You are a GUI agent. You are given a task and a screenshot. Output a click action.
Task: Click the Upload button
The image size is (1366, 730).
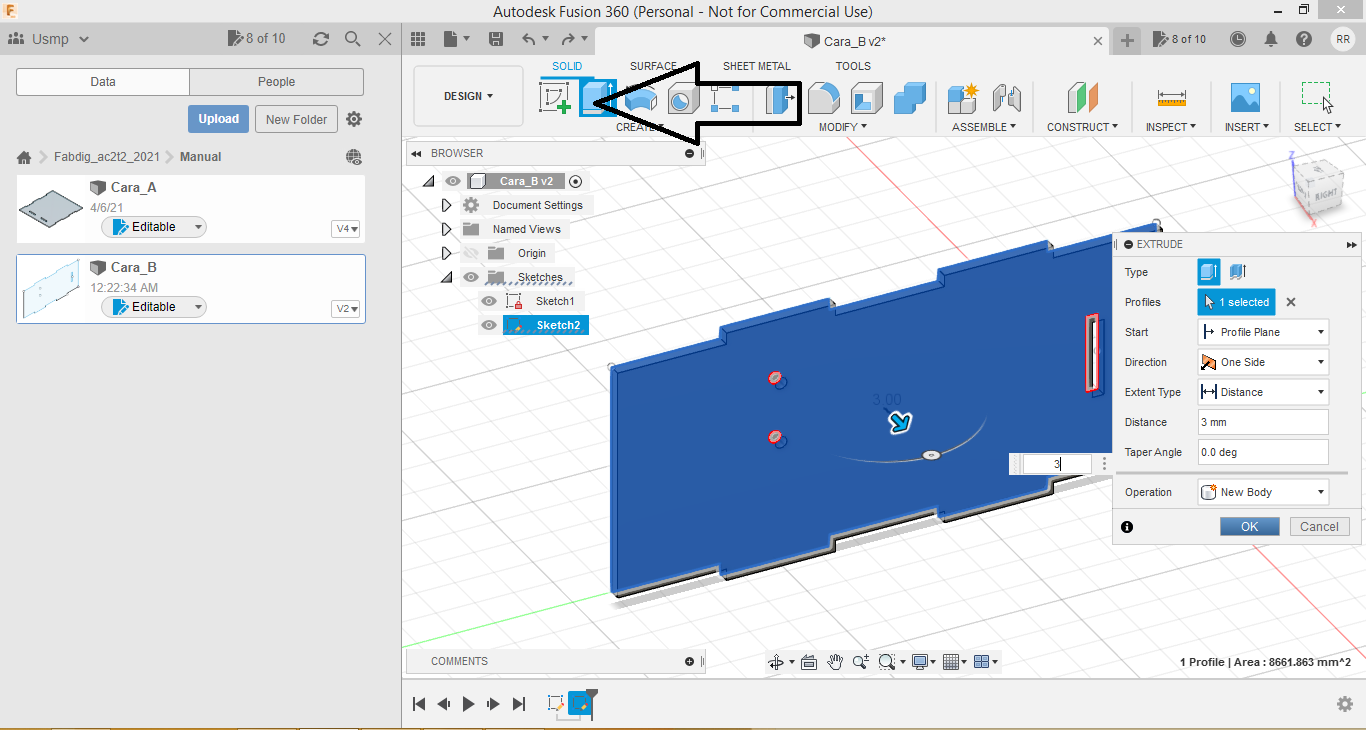click(x=218, y=119)
